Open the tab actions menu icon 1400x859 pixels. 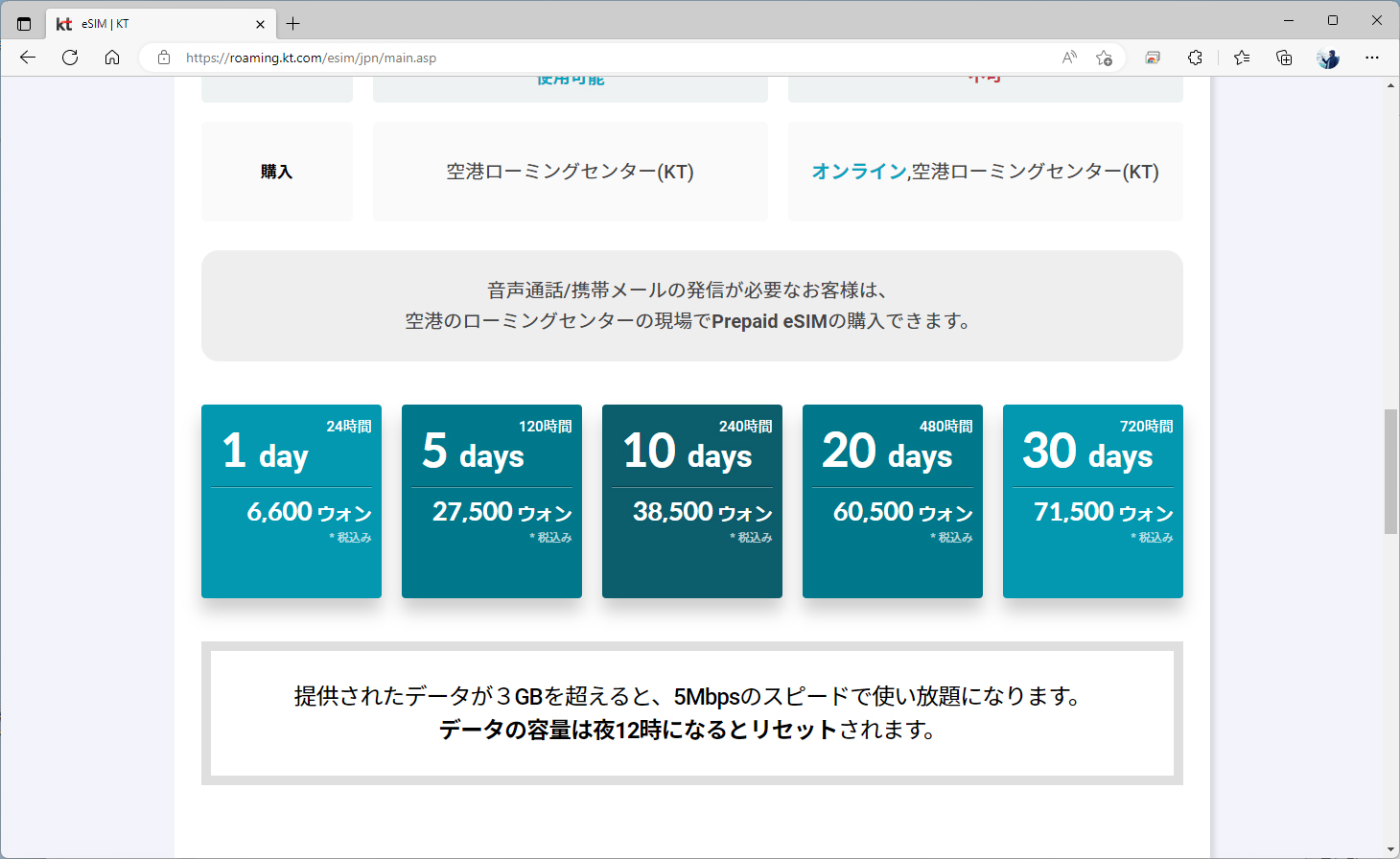click(x=23, y=22)
